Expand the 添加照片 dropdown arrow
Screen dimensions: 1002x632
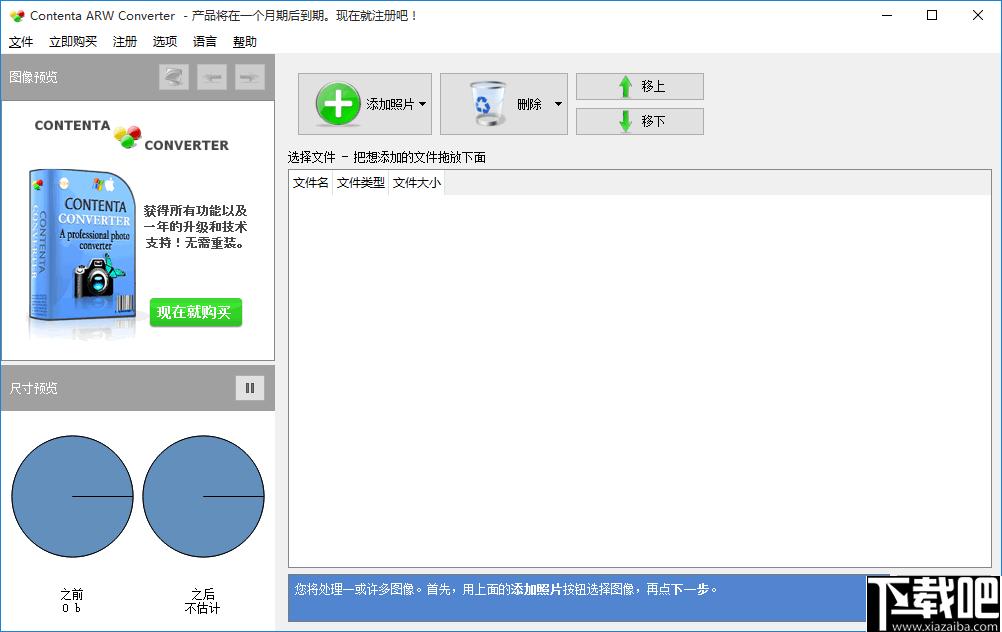coord(422,104)
